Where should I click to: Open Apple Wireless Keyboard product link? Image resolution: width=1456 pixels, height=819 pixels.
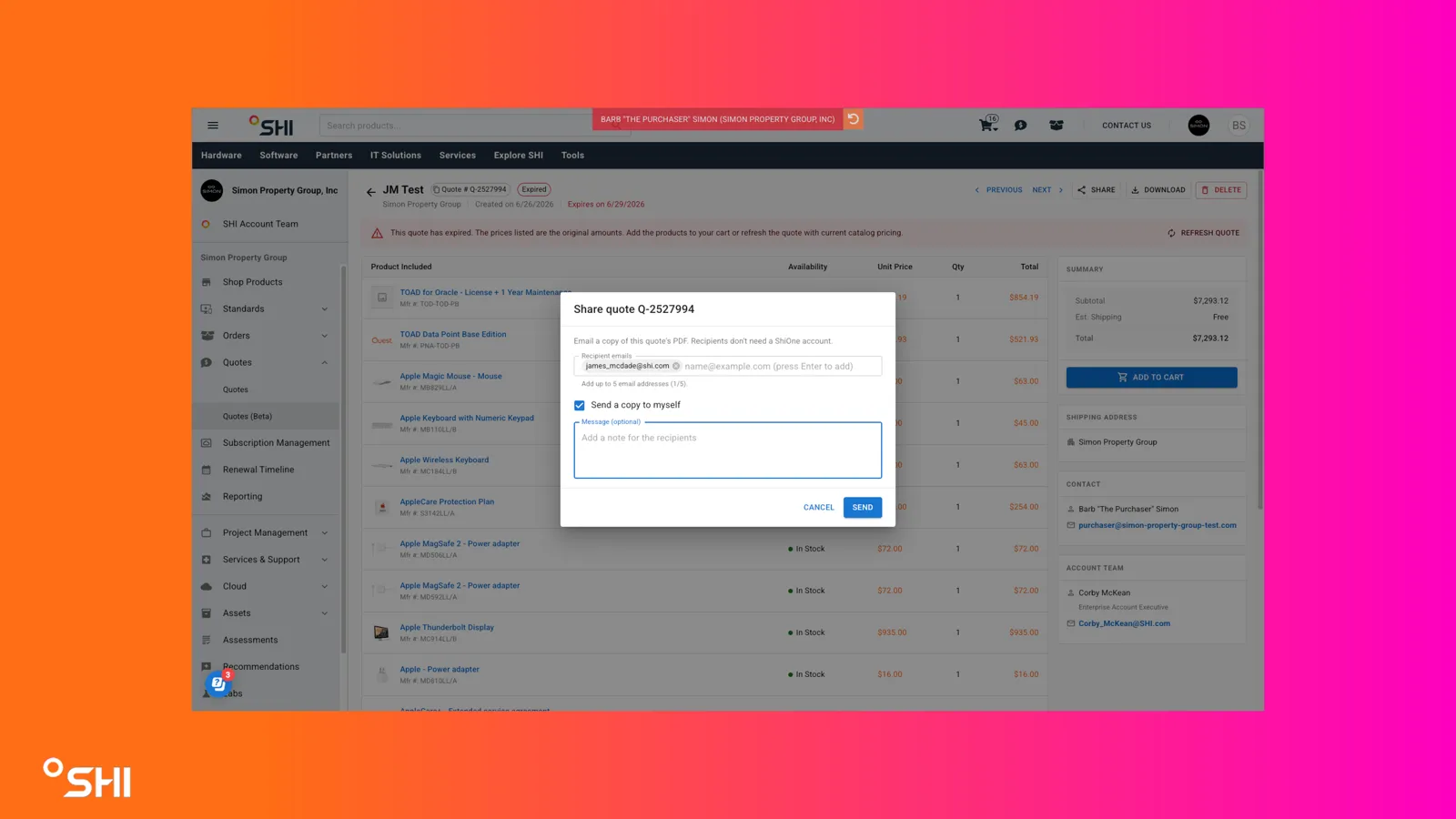pyautogui.click(x=444, y=460)
